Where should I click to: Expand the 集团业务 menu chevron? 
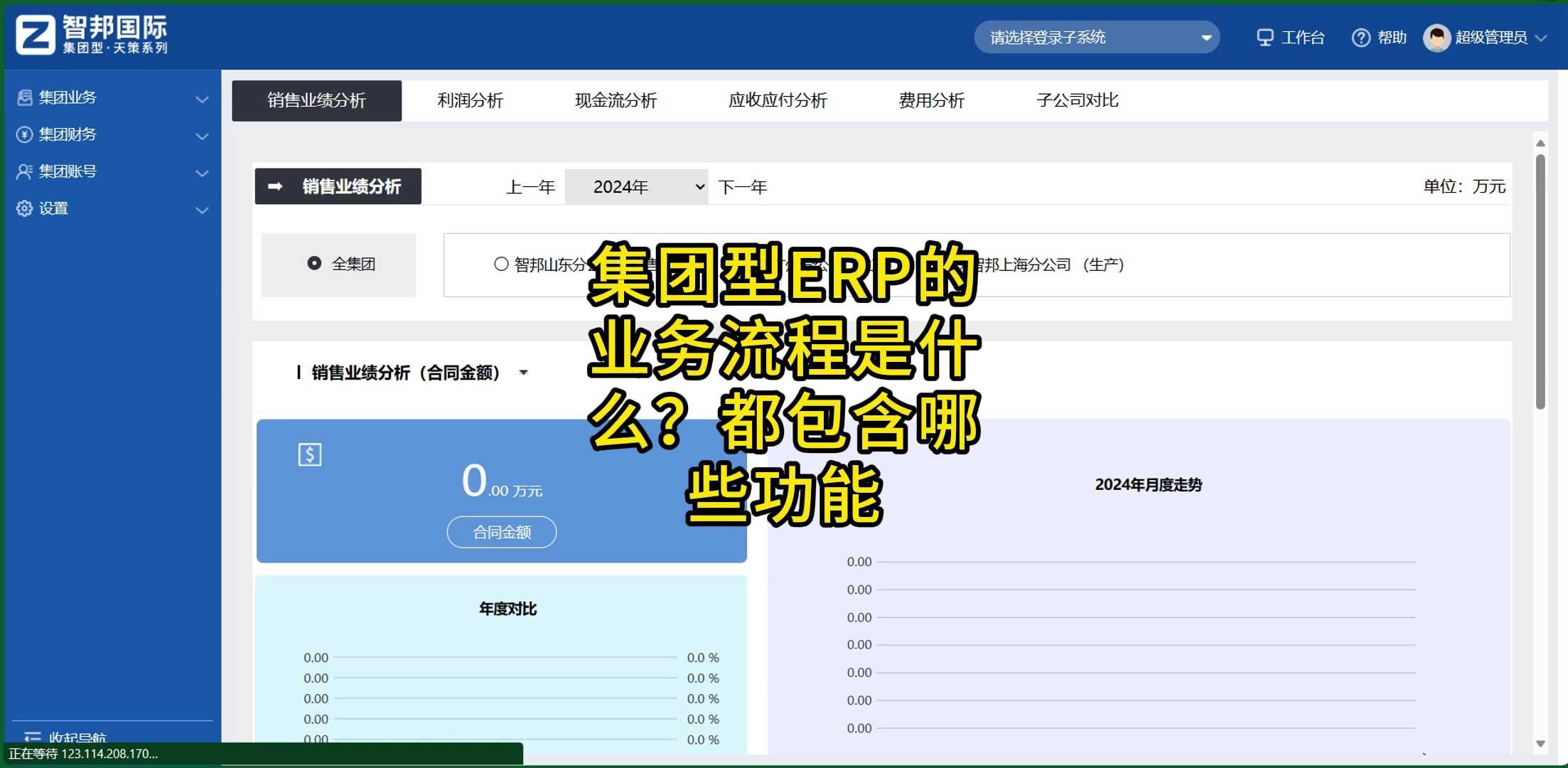203,100
